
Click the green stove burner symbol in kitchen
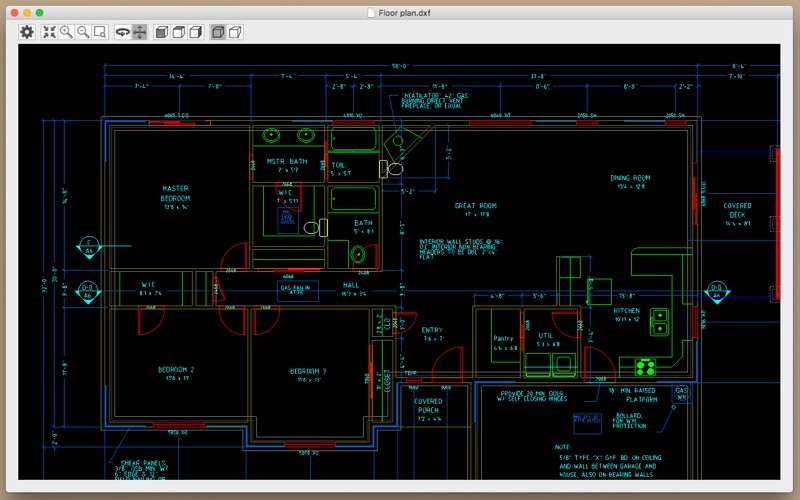coord(645,367)
